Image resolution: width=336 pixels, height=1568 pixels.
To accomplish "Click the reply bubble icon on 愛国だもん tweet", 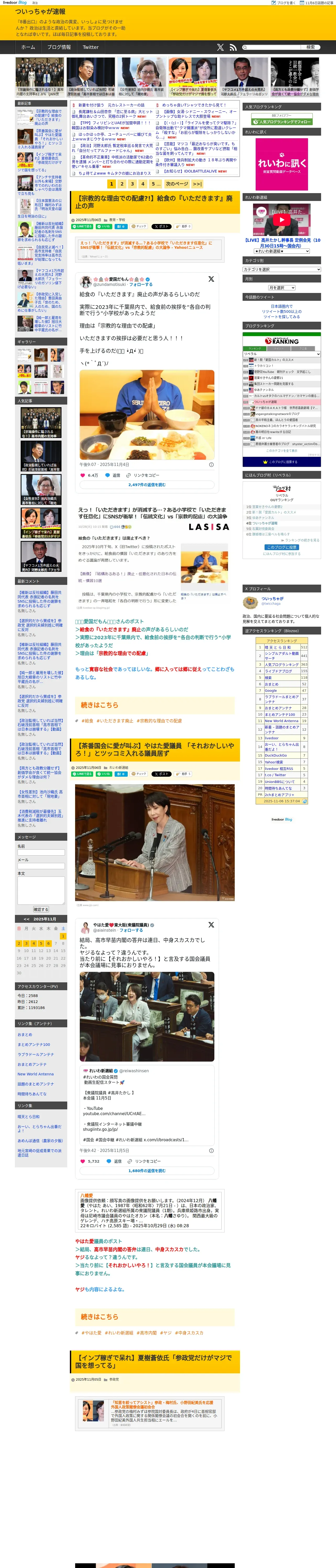I will pos(107,475).
